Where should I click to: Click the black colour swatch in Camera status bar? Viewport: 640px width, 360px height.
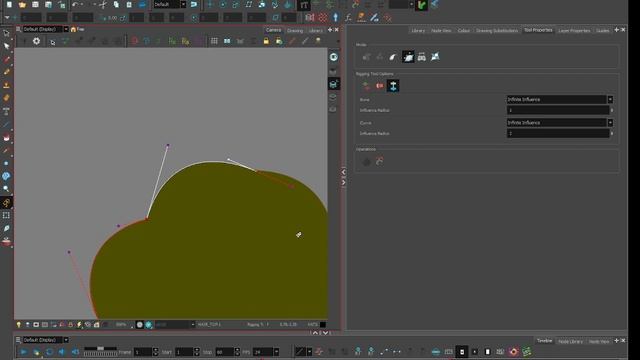point(323,325)
